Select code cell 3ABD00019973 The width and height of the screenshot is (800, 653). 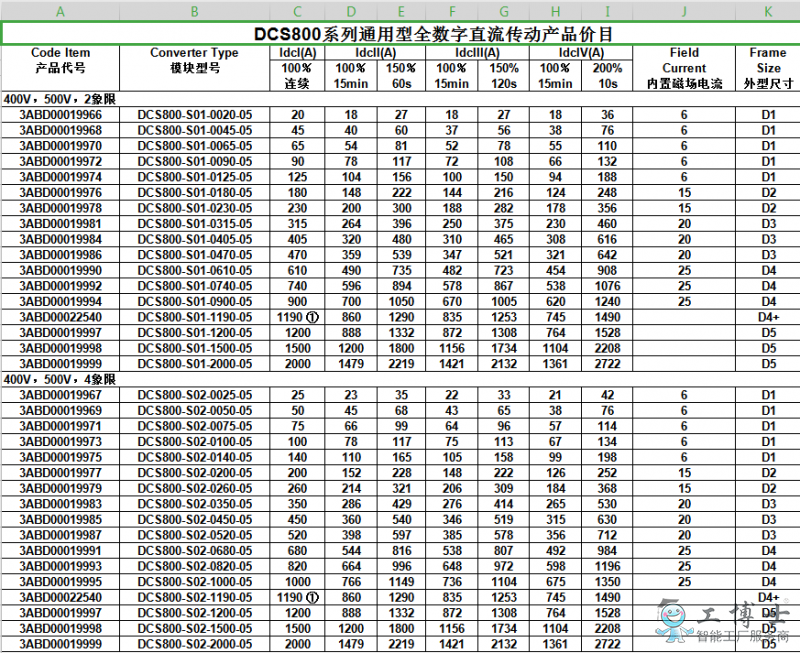tap(60, 441)
